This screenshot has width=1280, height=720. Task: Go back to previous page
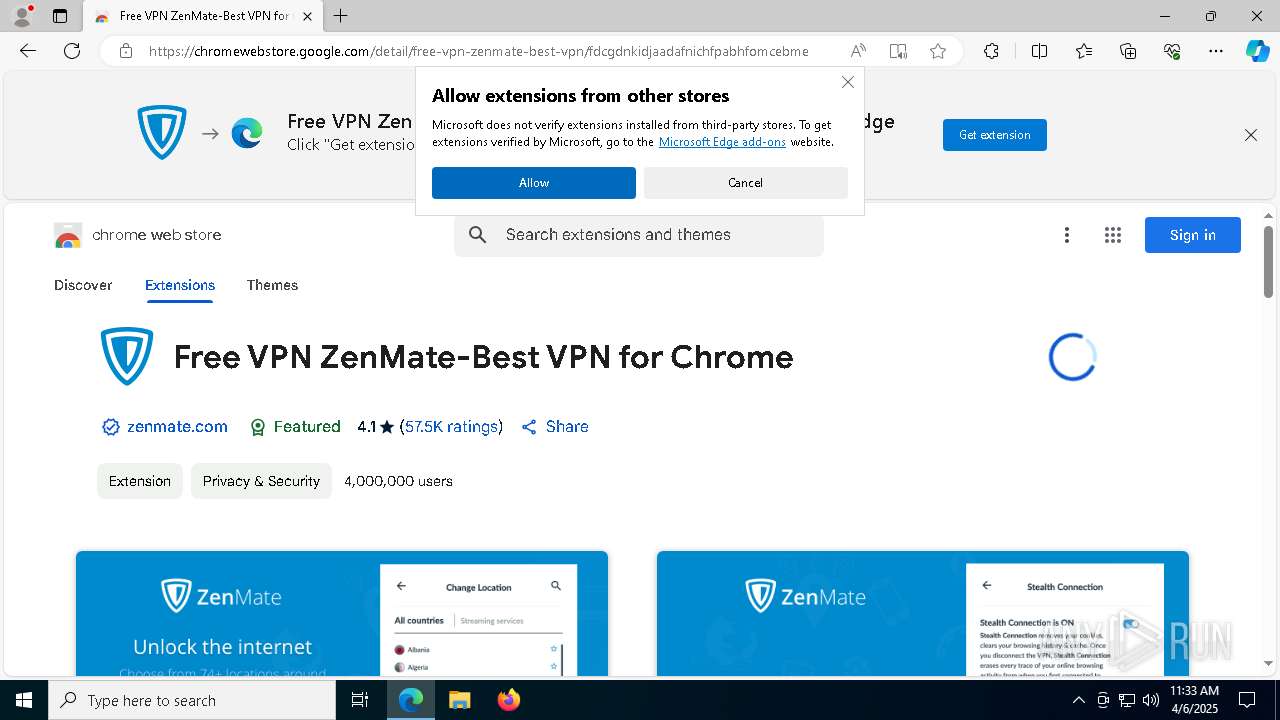point(28,51)
